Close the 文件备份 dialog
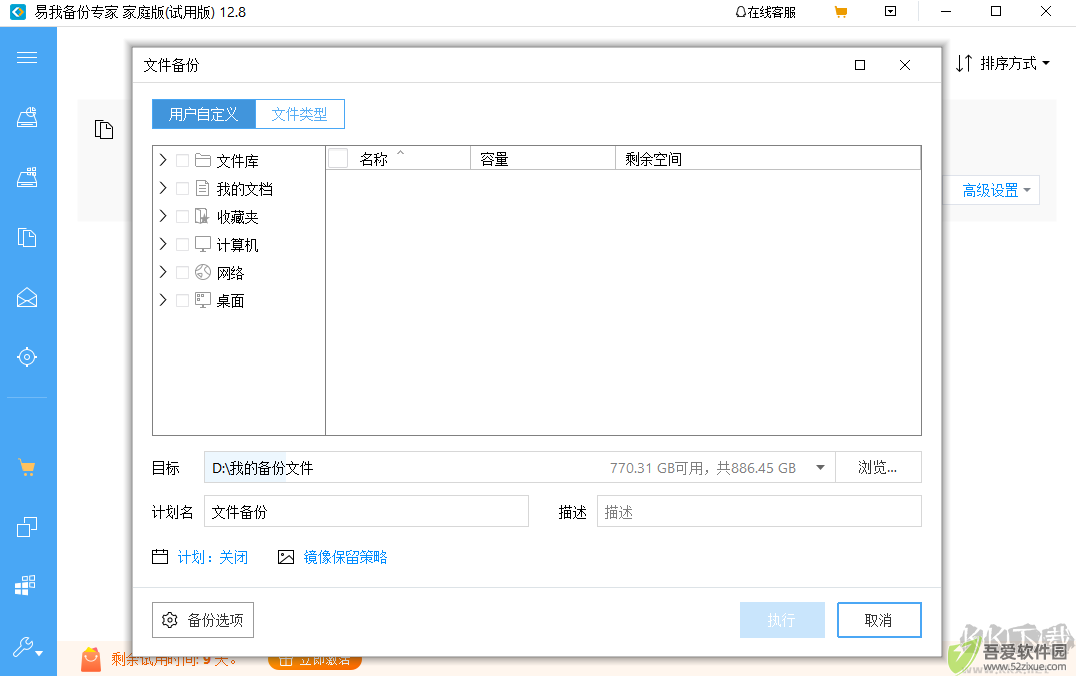Image resolution: width=1076 pixels, height=676 pixels. tap(905, 65)
